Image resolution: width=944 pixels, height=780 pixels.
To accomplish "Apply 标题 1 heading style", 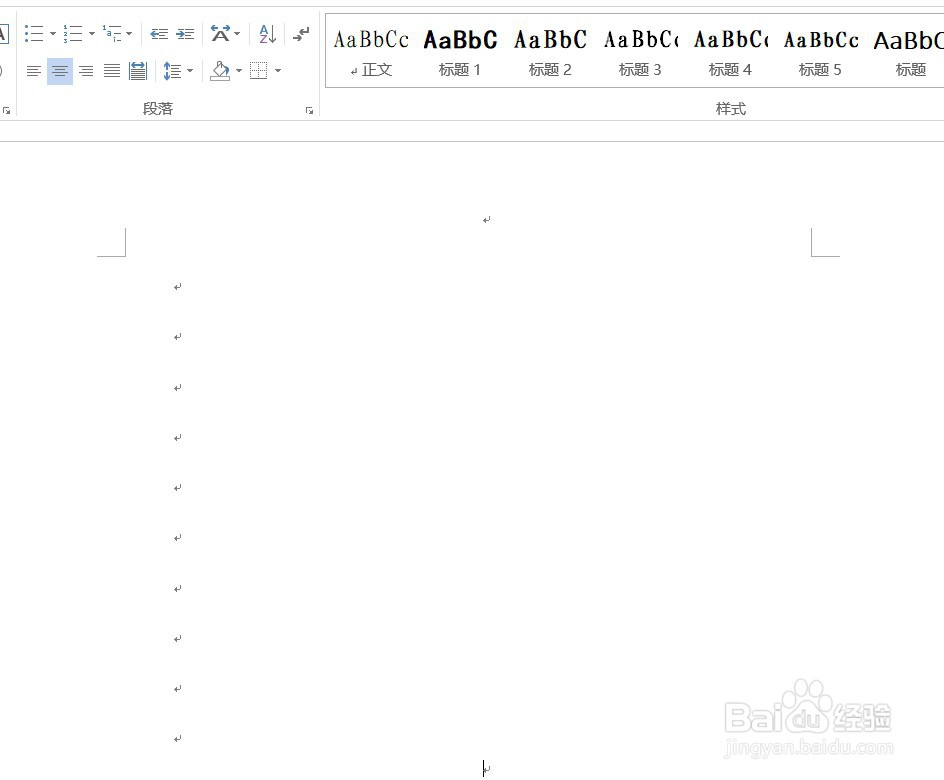I will [x=460, y=53].
